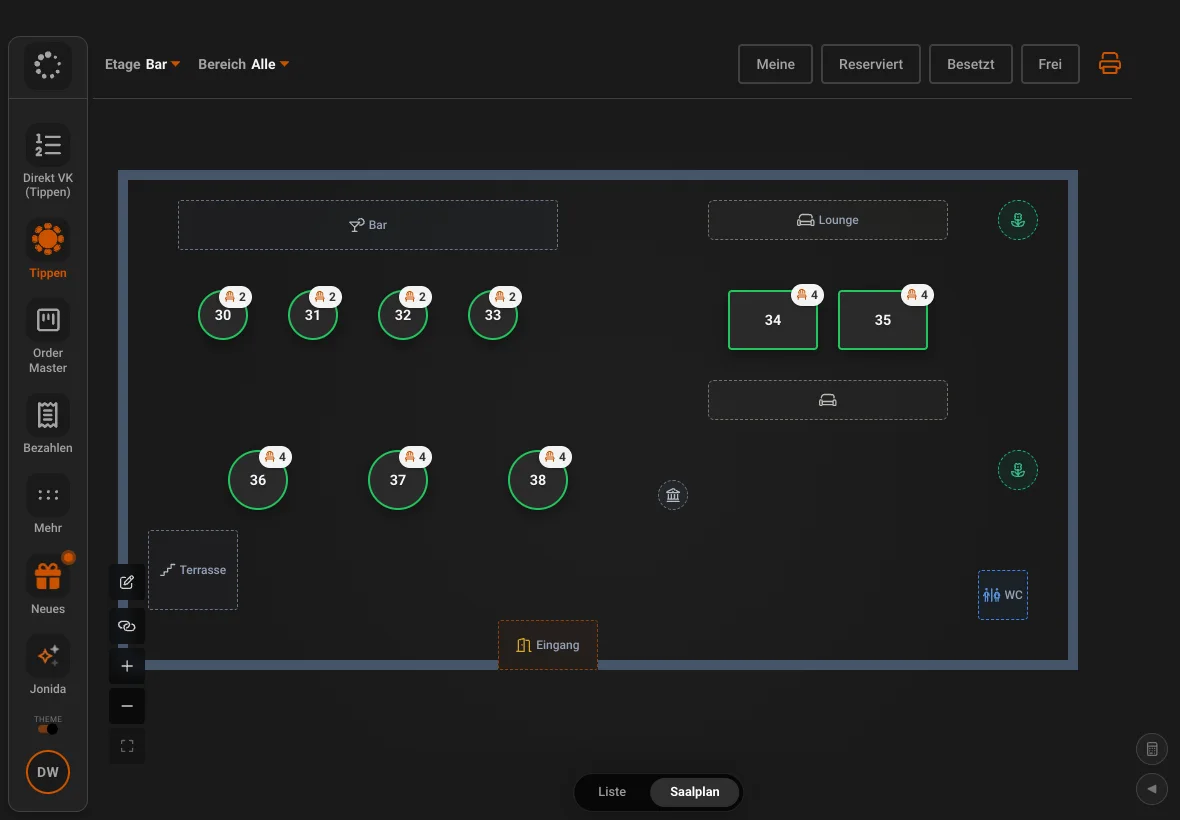Select round table 30
Viewport: 1180px width, 820px height.
point(223,315)
